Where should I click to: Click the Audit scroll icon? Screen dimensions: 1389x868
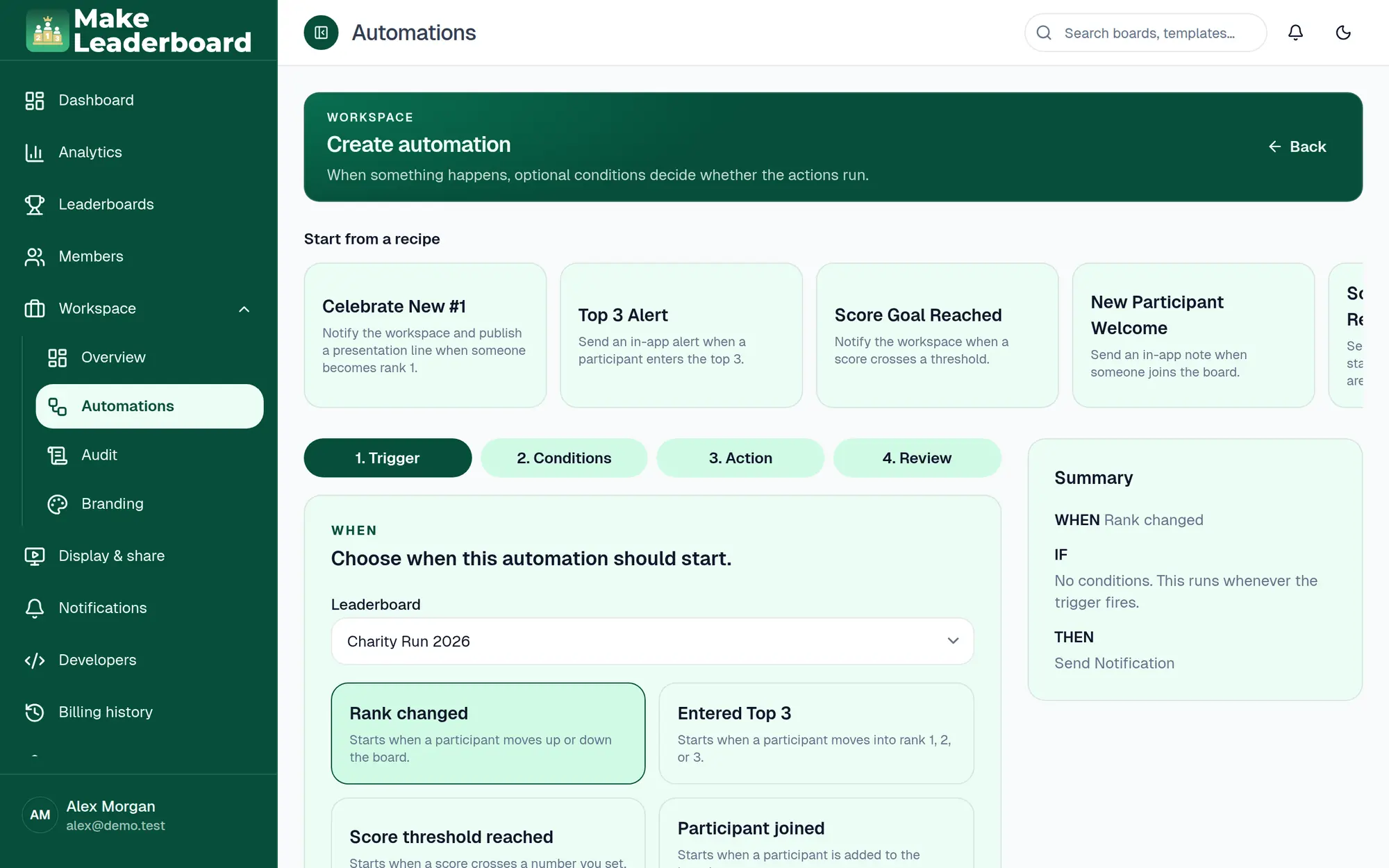pos(58,456)
